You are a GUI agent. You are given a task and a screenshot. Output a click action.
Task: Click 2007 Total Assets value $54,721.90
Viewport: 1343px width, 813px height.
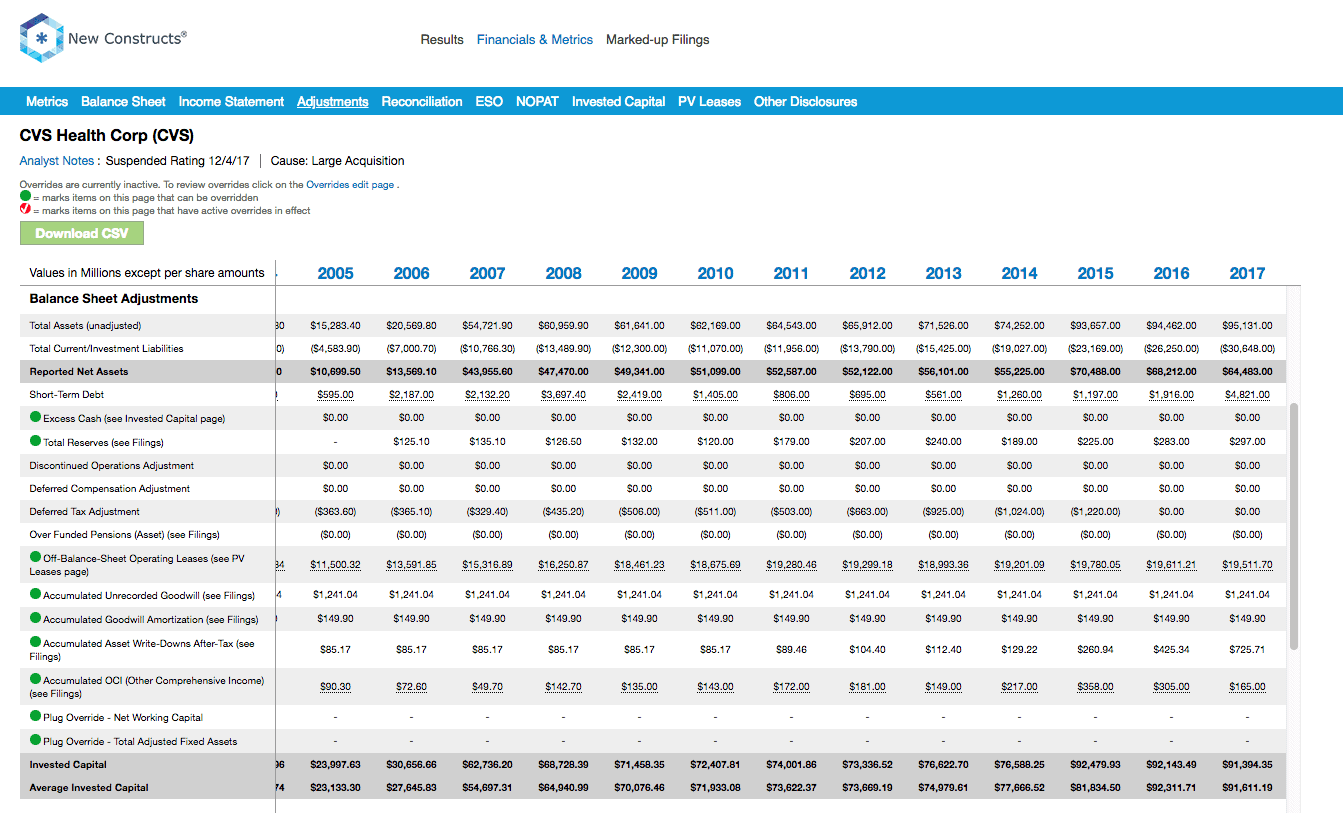pos(487,326)
